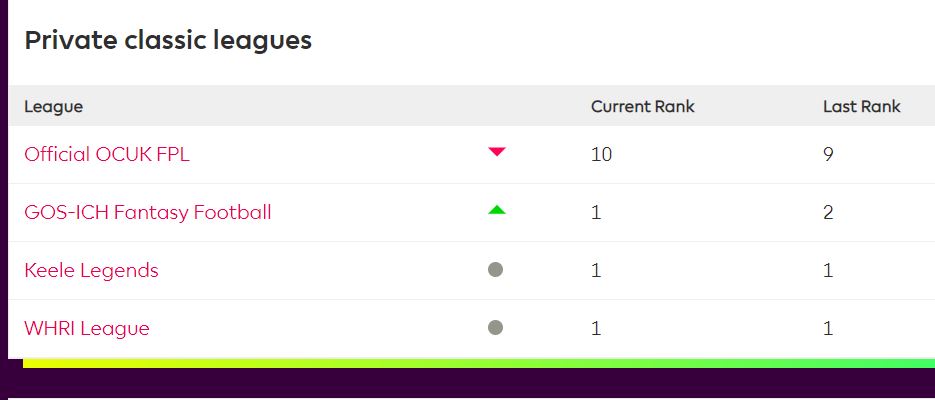Select last rank 1 for Keele Legends
935x400 pixels.
click(x=828, y=270)
